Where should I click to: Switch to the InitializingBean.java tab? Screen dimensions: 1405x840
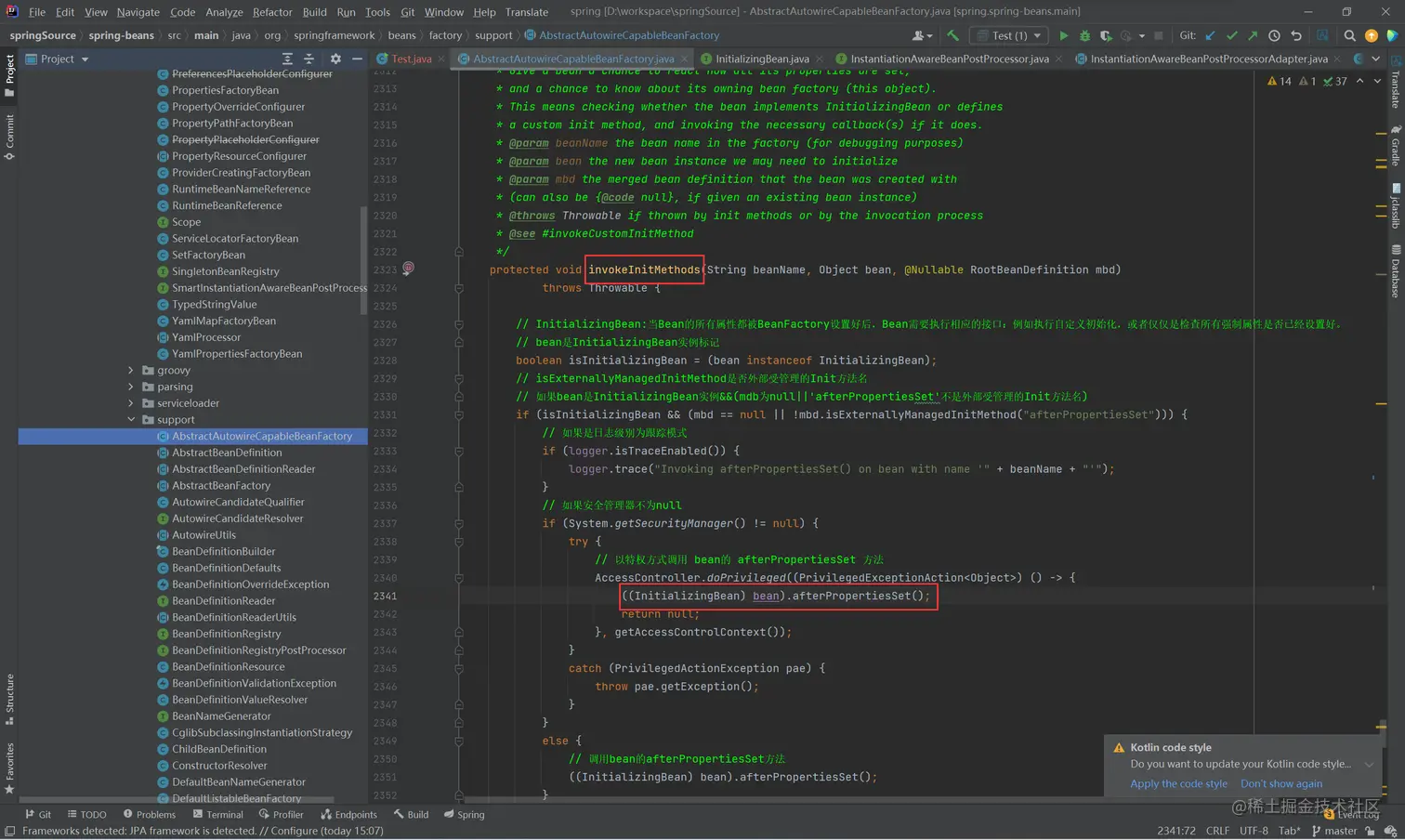click(761, 59)
